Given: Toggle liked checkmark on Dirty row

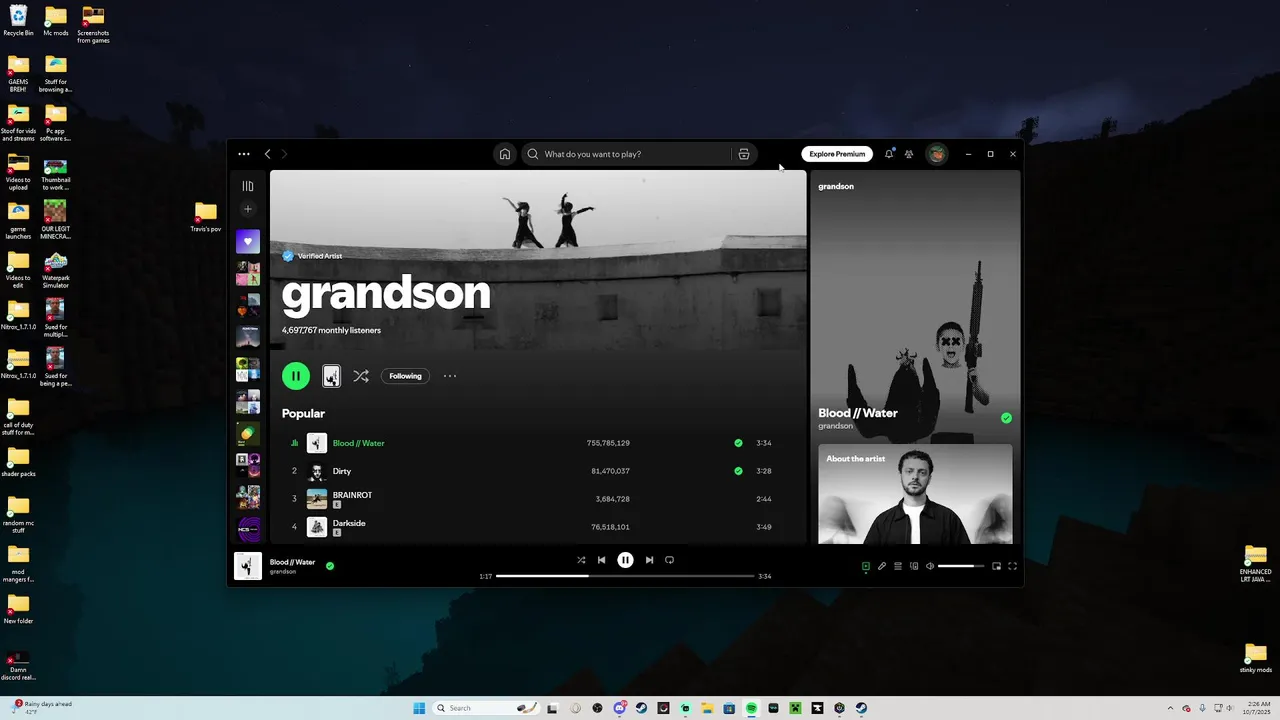Looking at the screenshot, I should [x=738, y=471].
